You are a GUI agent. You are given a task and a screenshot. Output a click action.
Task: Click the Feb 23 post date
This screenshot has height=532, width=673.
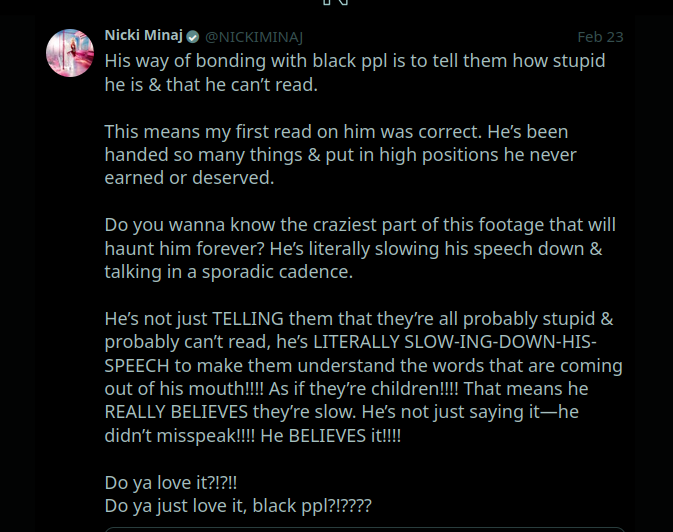pyautogui.click(x=600, y=37)
